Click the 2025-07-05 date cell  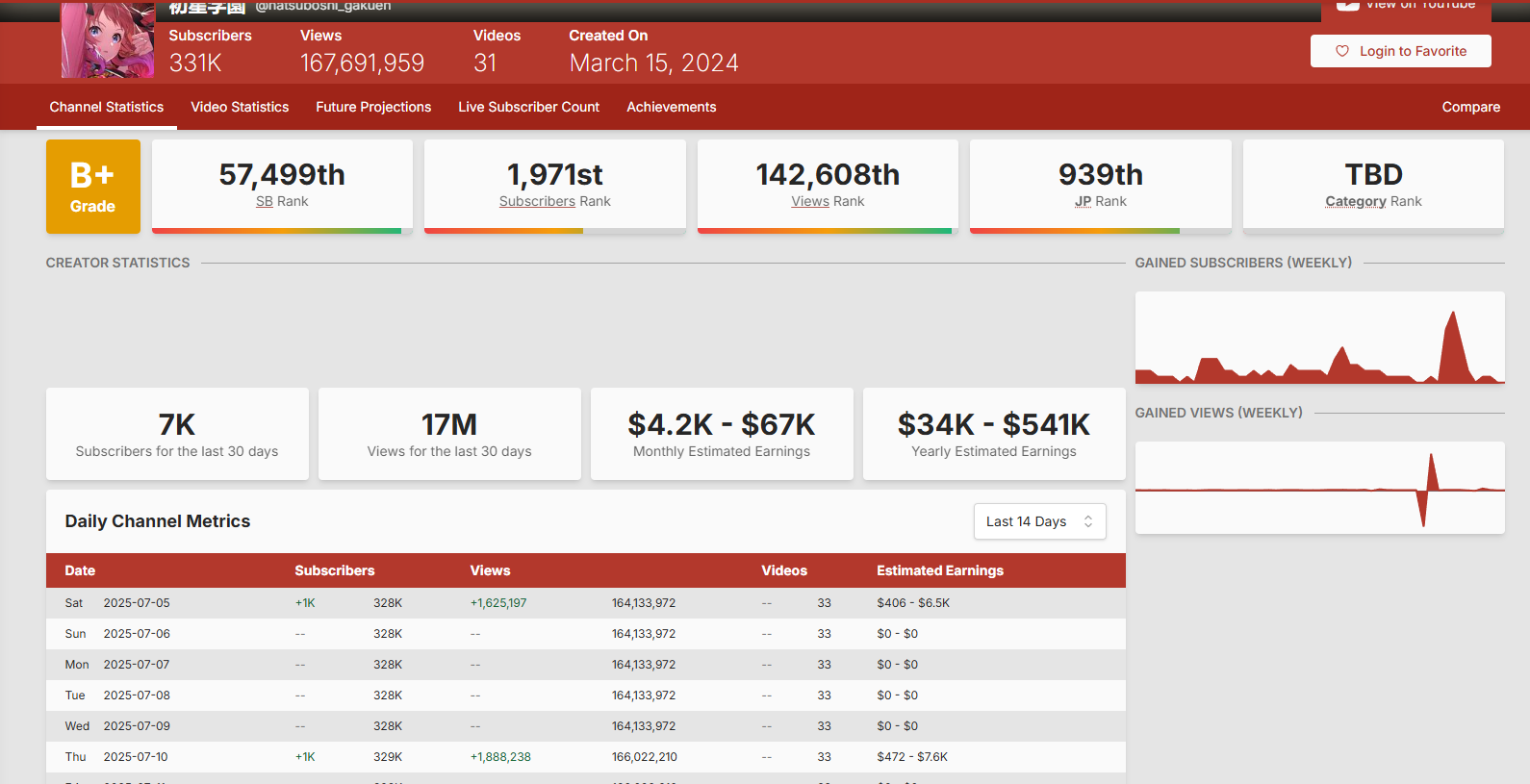tap(137, 603)
